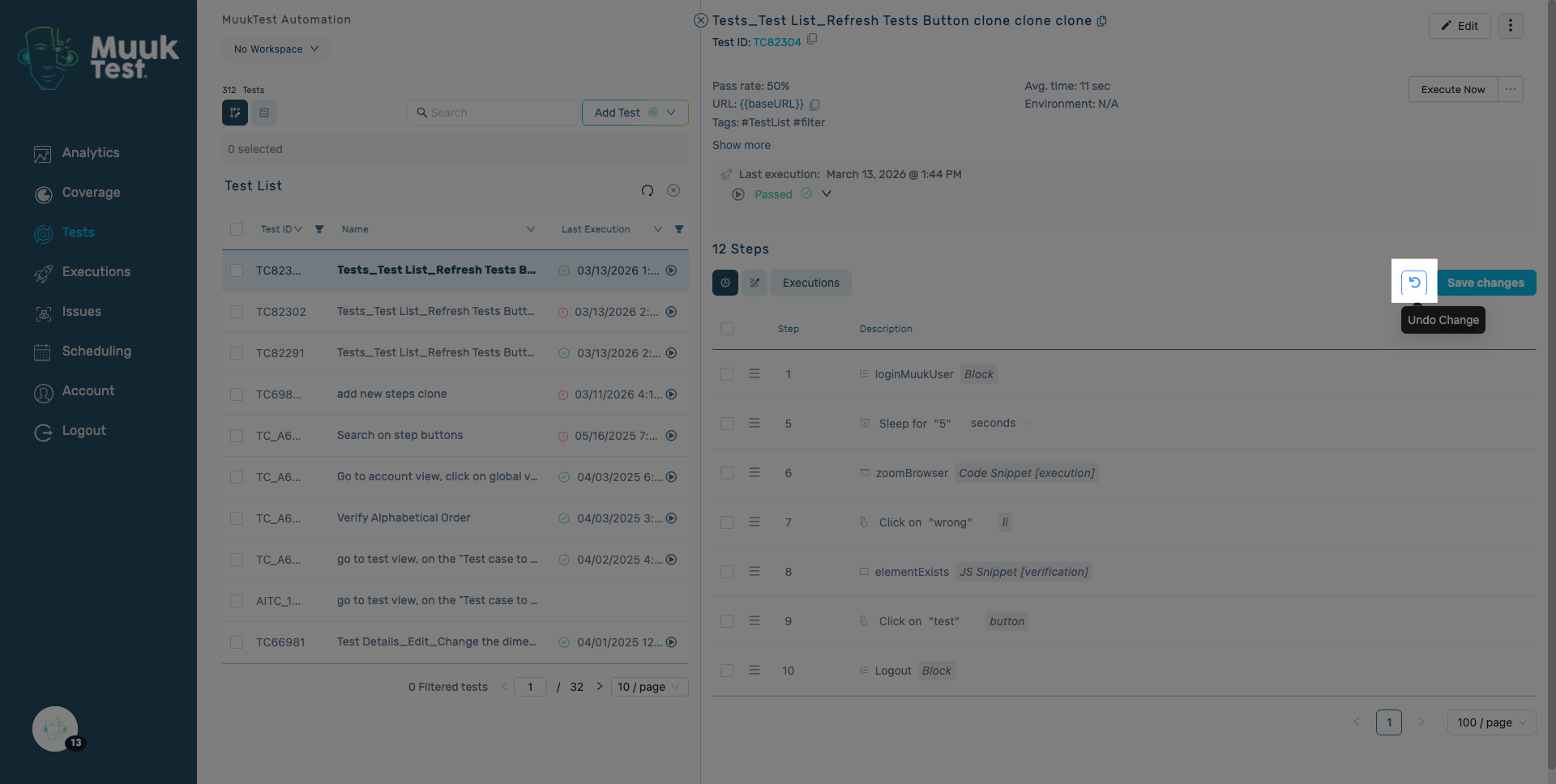
Task: Select the edit steps wand icon
Action: coord(754,283)
